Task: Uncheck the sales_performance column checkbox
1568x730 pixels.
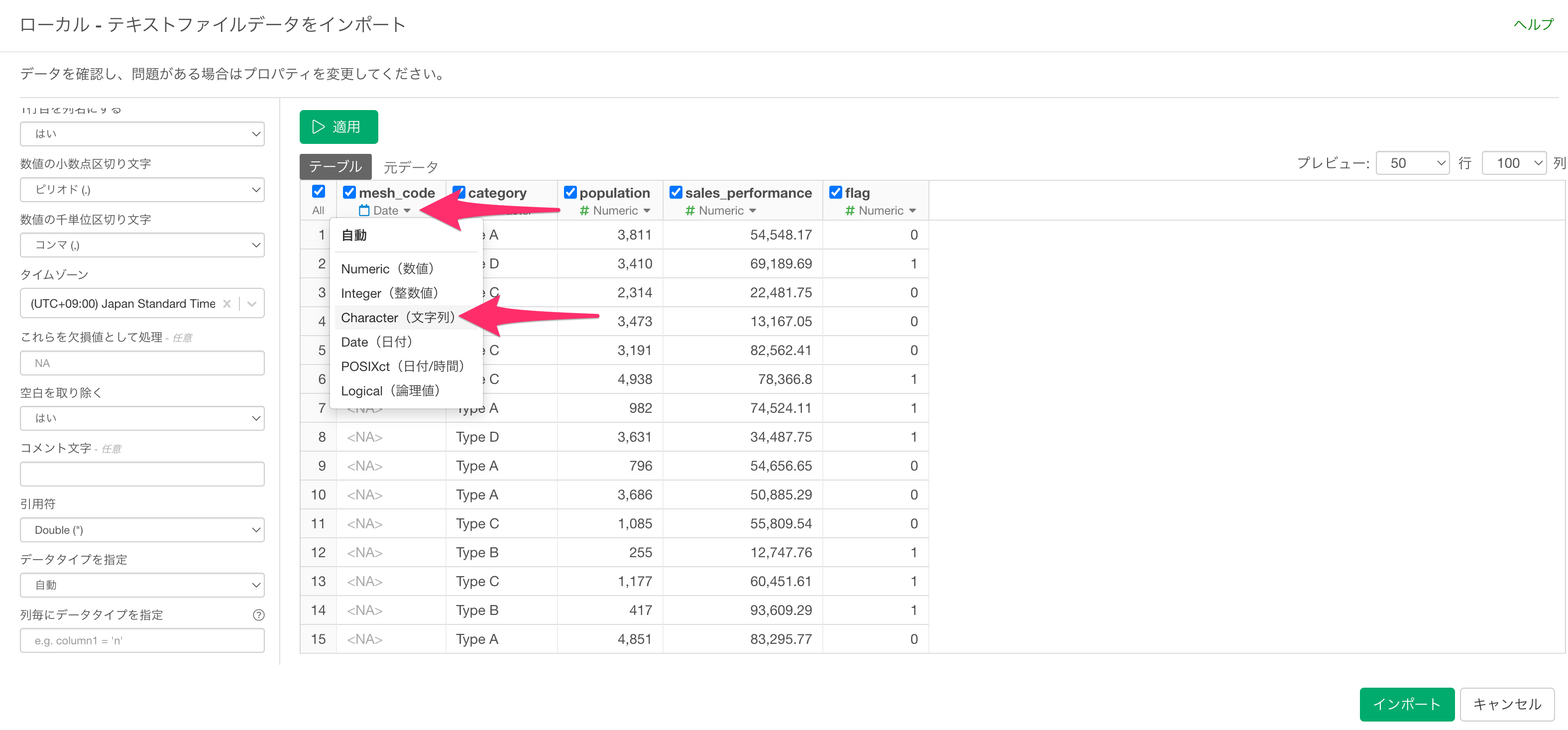Action: coord(675,192)
